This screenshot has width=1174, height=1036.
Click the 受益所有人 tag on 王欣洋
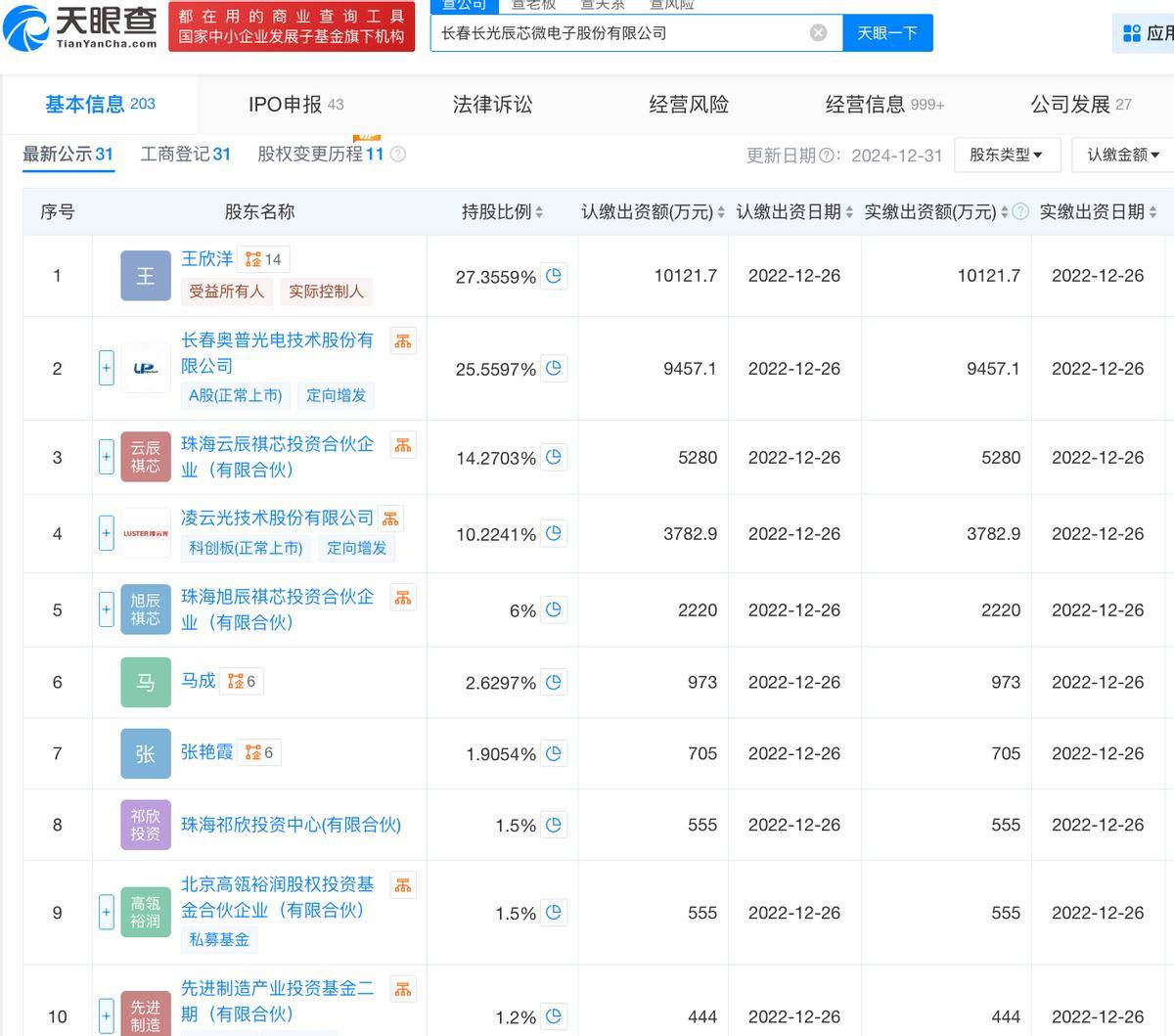tap(226, 292)
